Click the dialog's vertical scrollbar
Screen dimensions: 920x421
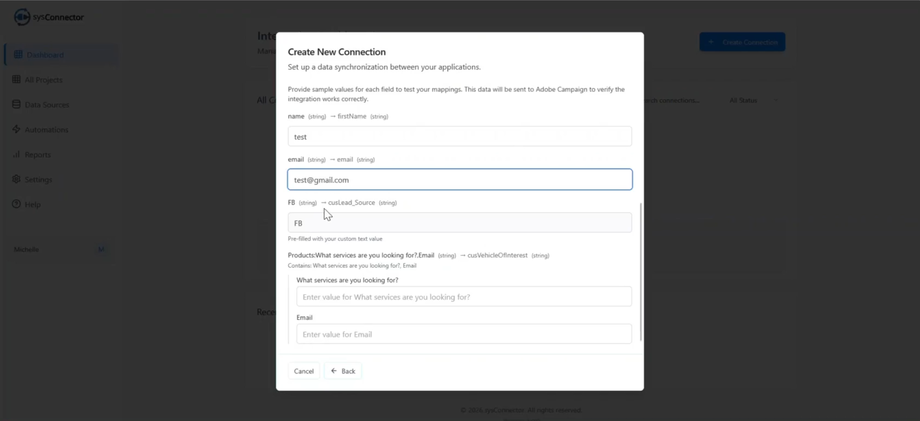[641, 270]
